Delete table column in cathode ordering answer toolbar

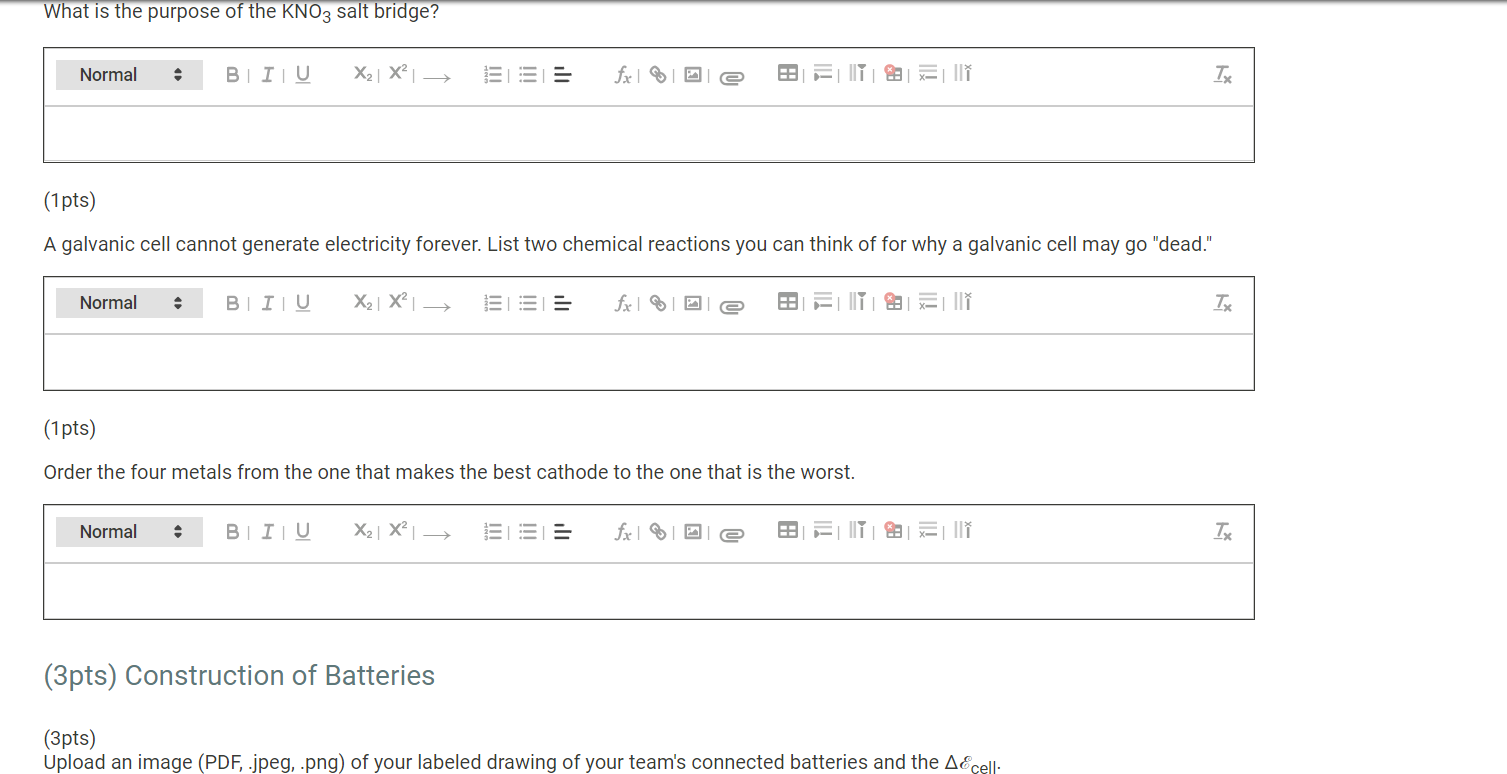pos(963,531)
